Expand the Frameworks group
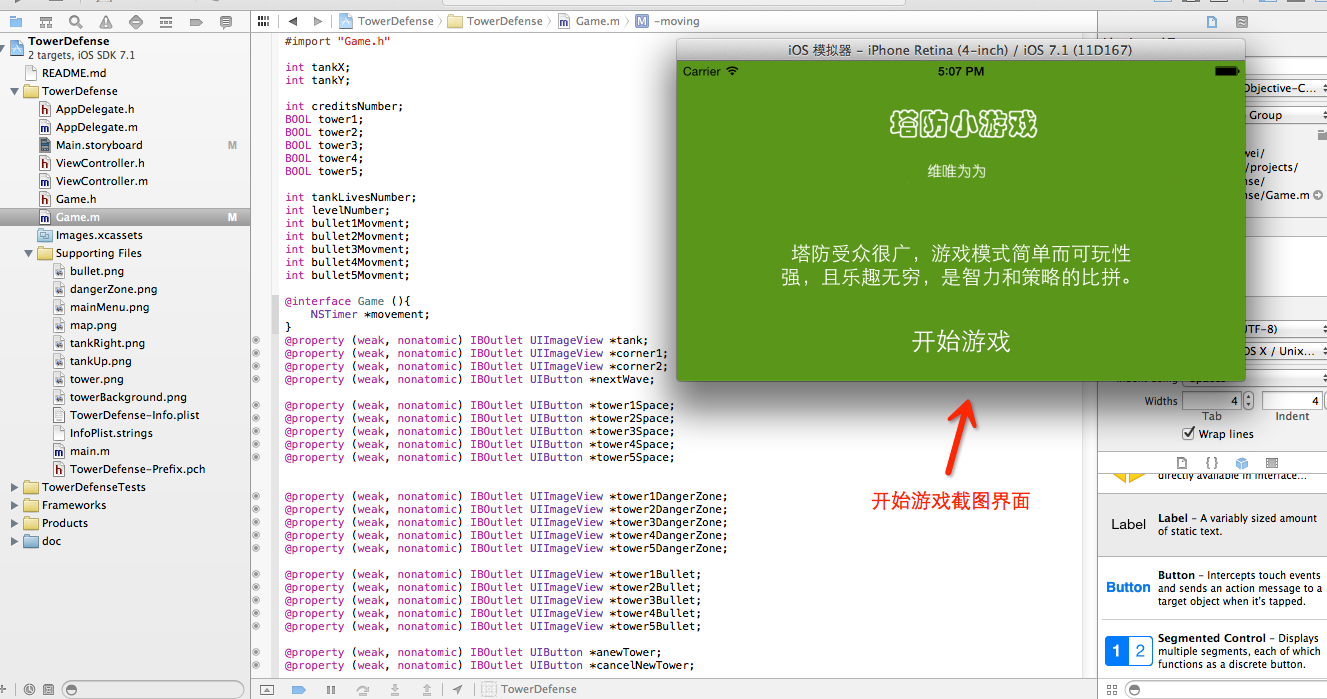This screenshot has width=1327, height=699. [14, 505]
